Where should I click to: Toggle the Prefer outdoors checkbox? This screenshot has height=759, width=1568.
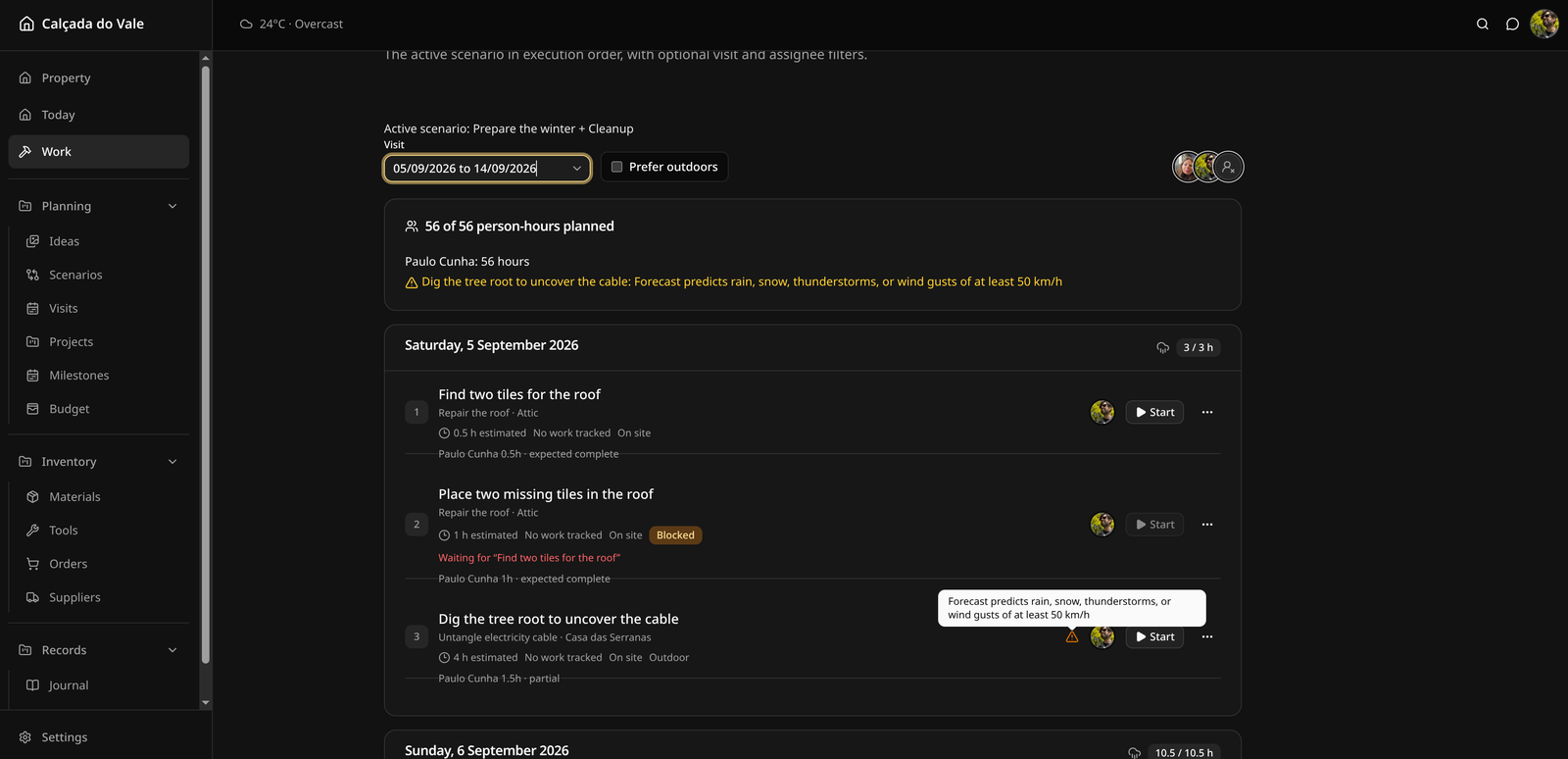(x=617, y=167)
